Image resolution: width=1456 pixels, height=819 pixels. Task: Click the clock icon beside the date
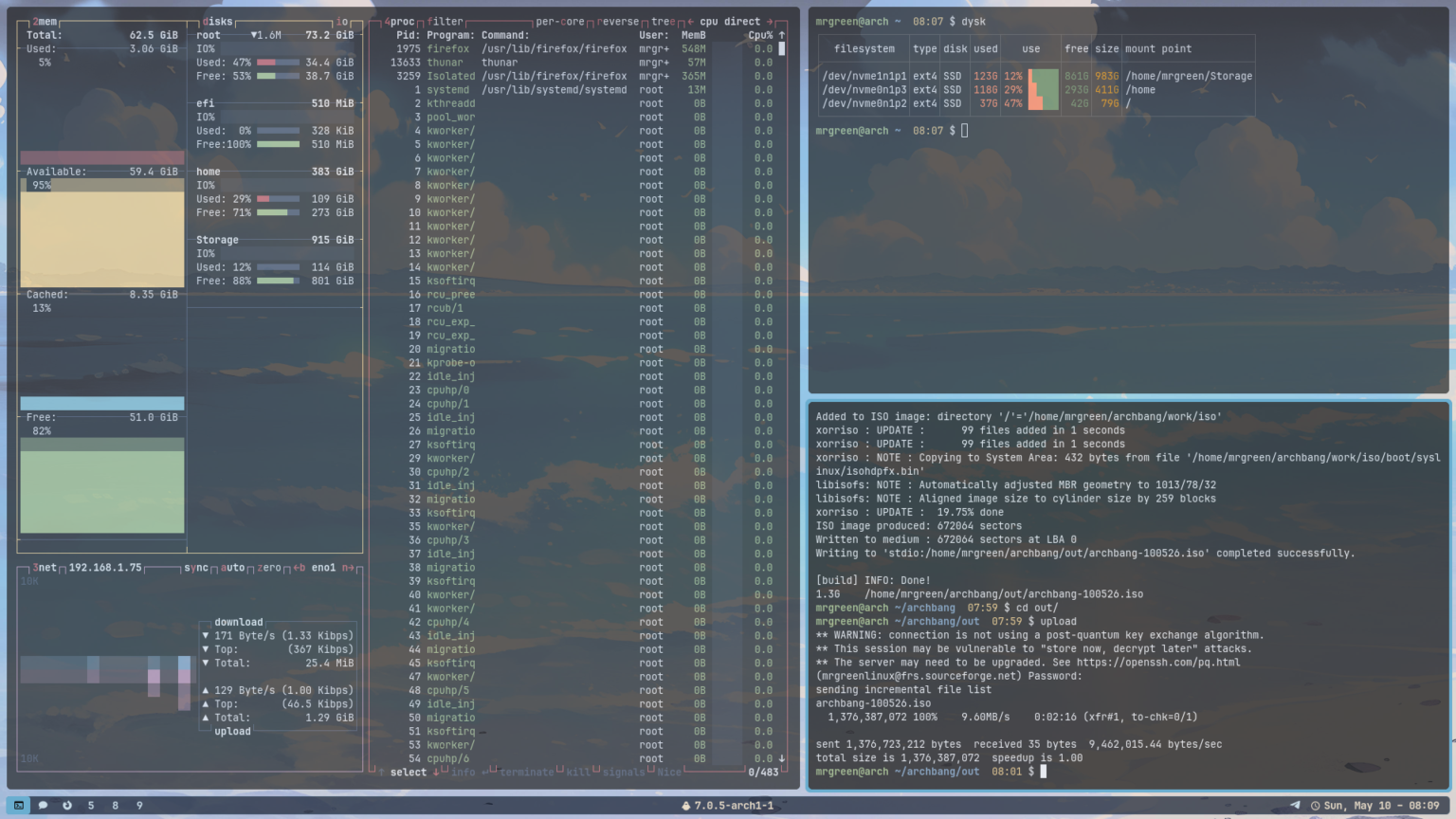click(1316, 806)
